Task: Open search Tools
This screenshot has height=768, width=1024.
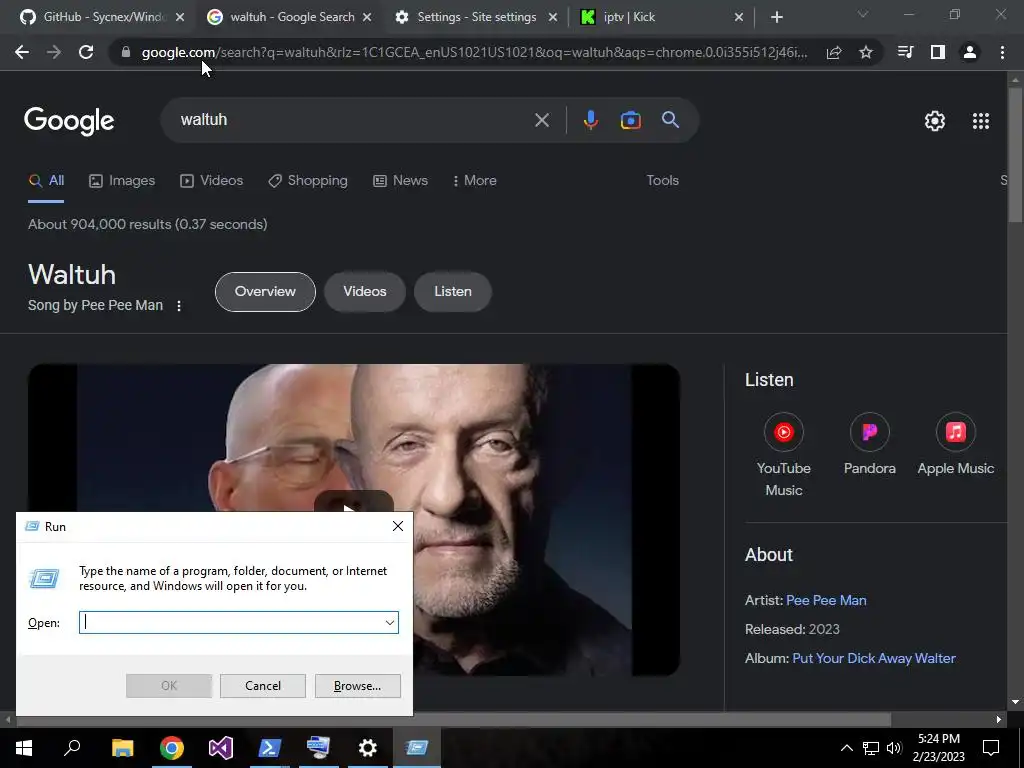Action: [x=662, y=181]
